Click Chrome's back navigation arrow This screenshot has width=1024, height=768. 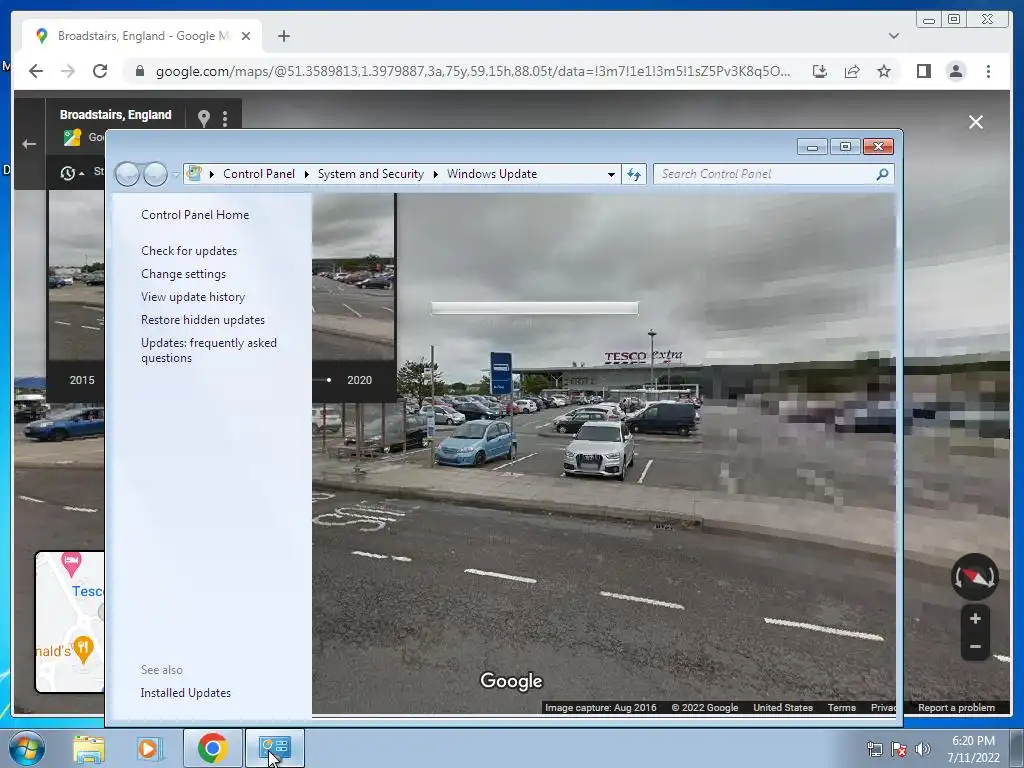point(36,71)
